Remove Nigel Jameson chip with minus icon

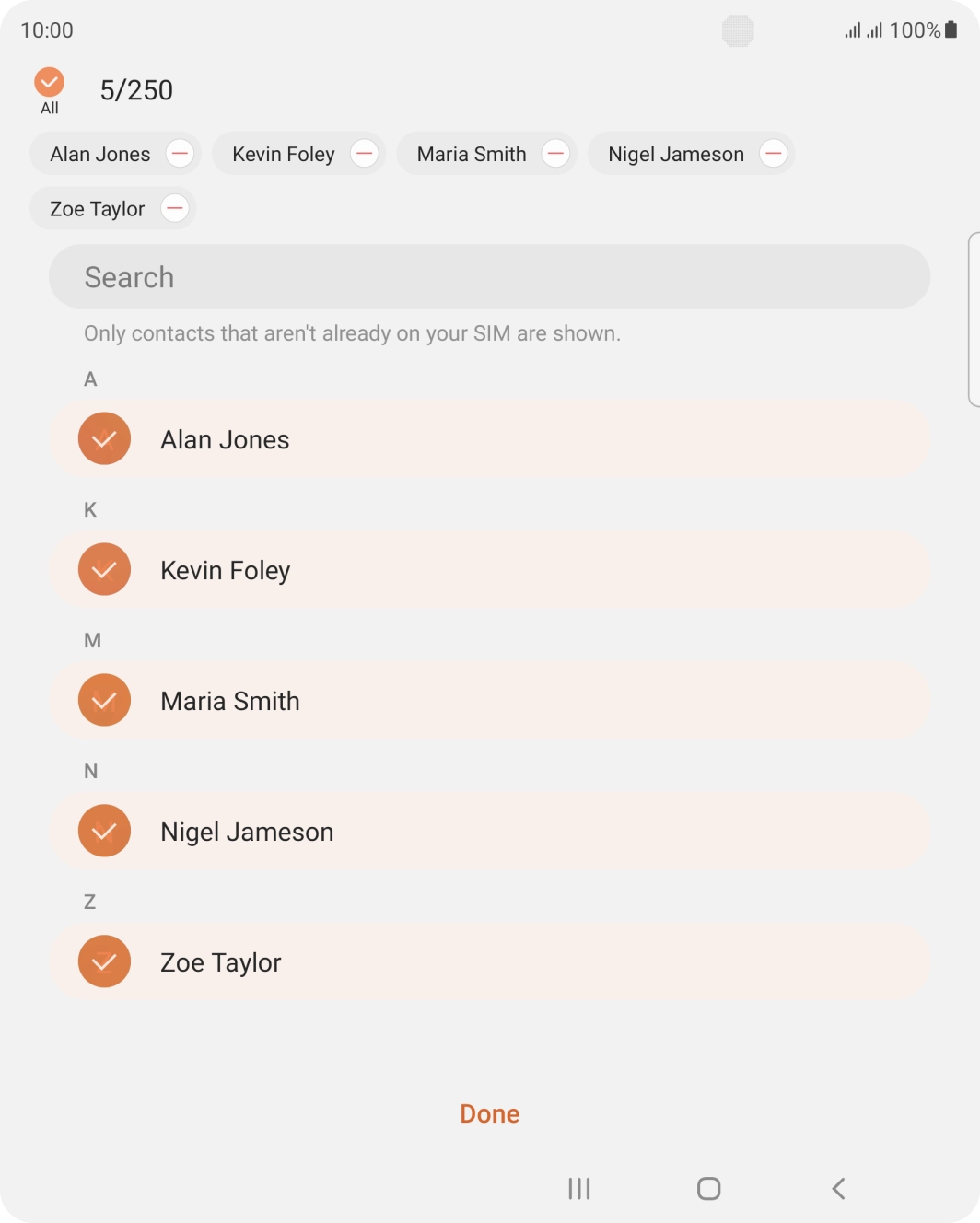pos(774,154)
